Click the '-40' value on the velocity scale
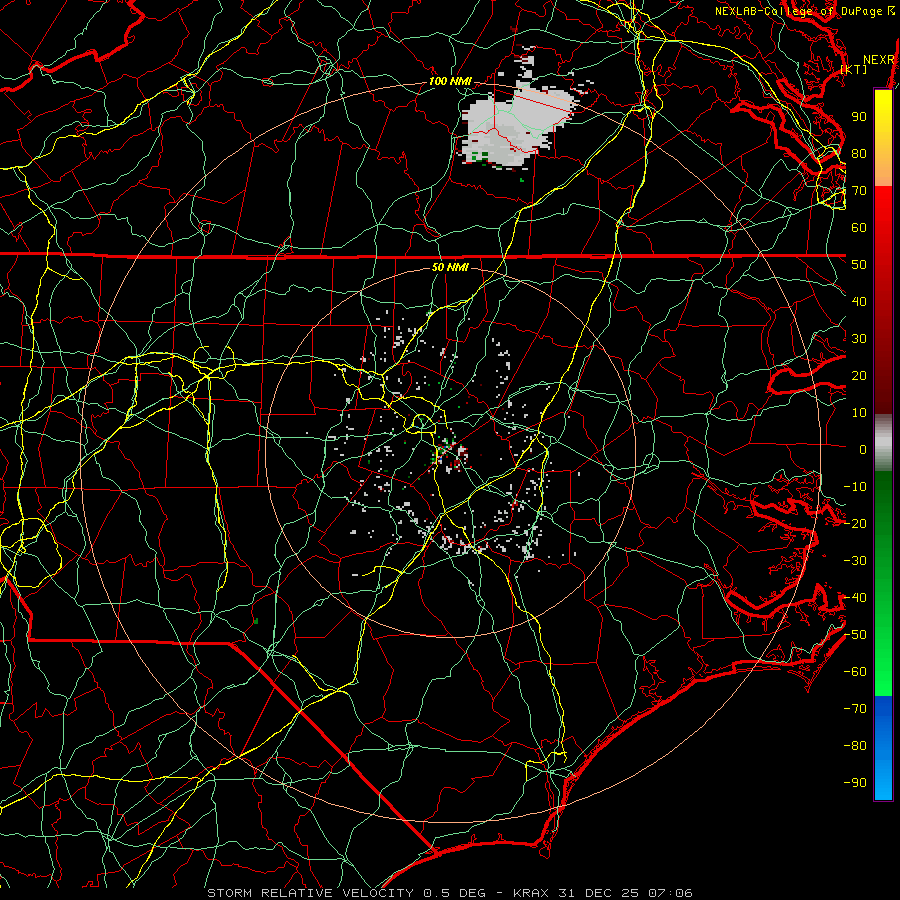Viewport: 900px width, 900px height. pos(855,598)
